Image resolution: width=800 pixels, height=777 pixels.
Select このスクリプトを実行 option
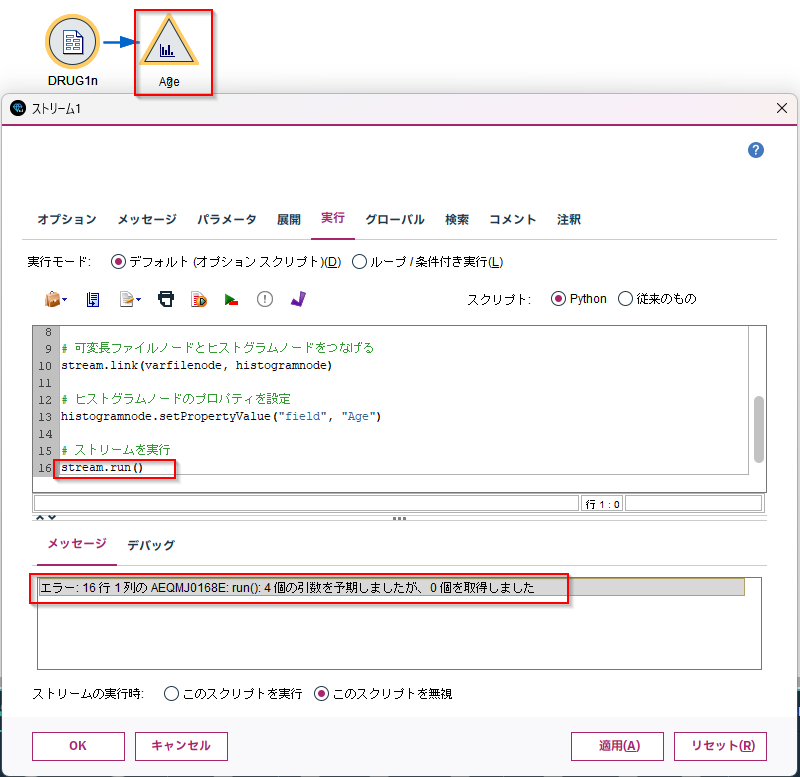[x=171, y=694]
